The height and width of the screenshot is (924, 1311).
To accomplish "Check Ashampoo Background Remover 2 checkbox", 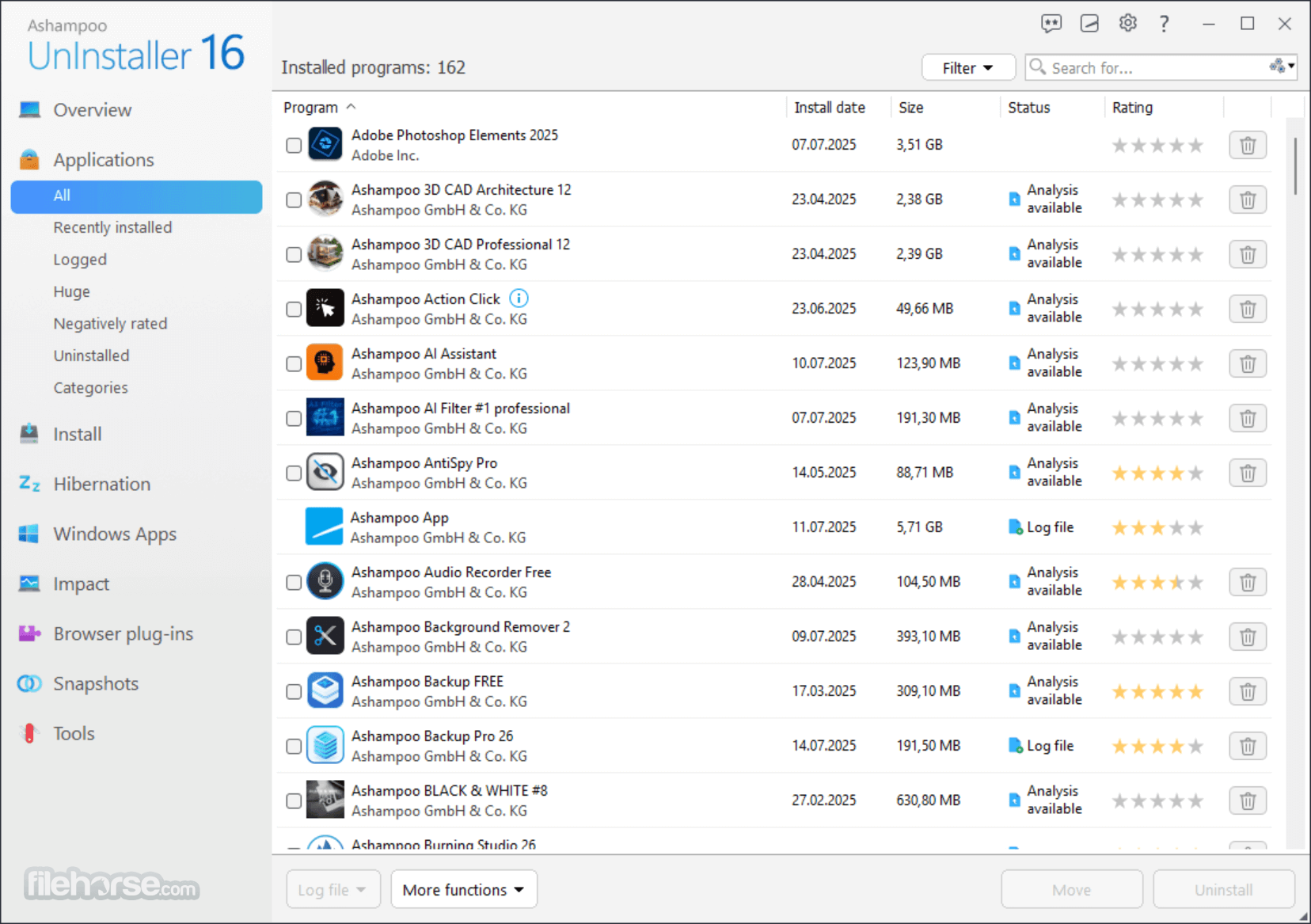I will (x=294, y=637).
